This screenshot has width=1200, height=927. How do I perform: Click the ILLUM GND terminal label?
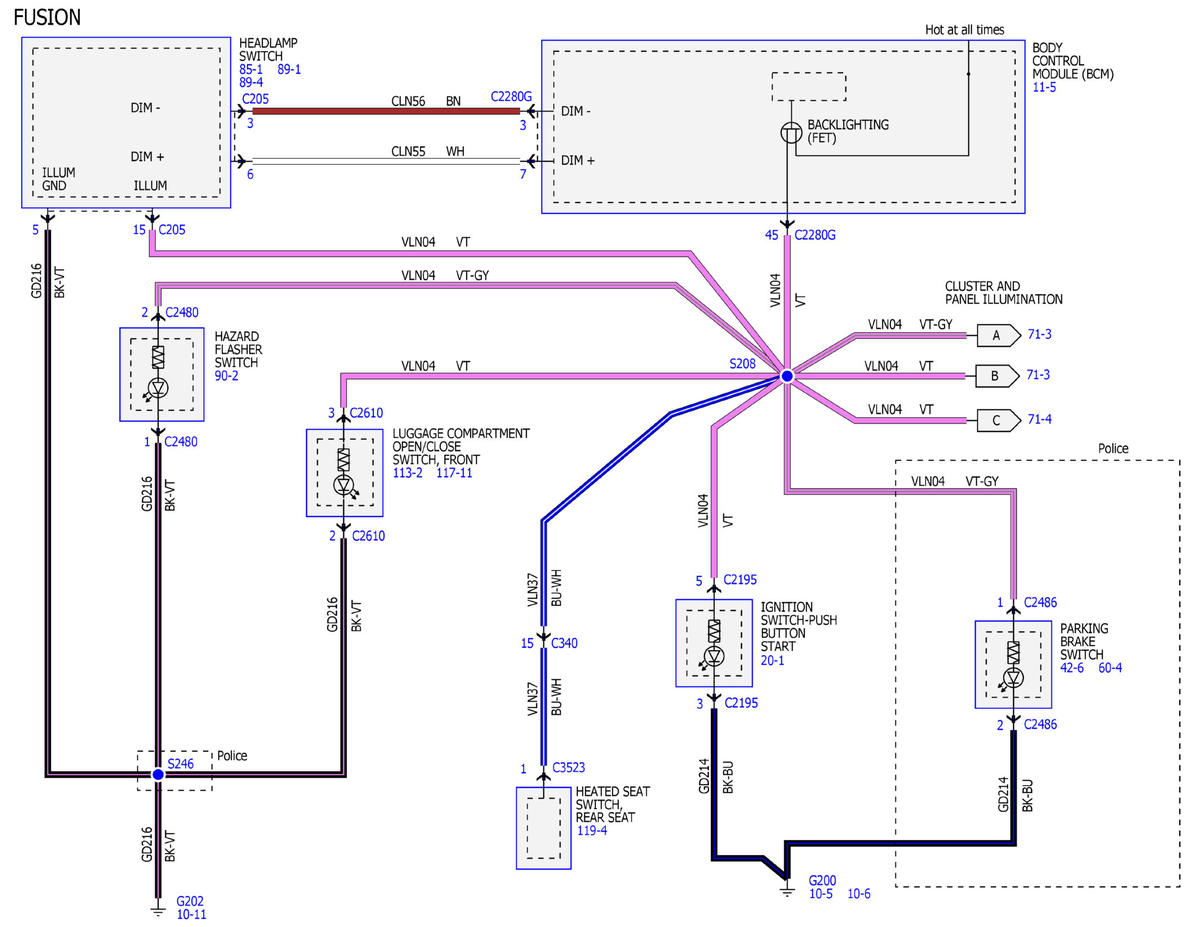(x=59, y=179)
